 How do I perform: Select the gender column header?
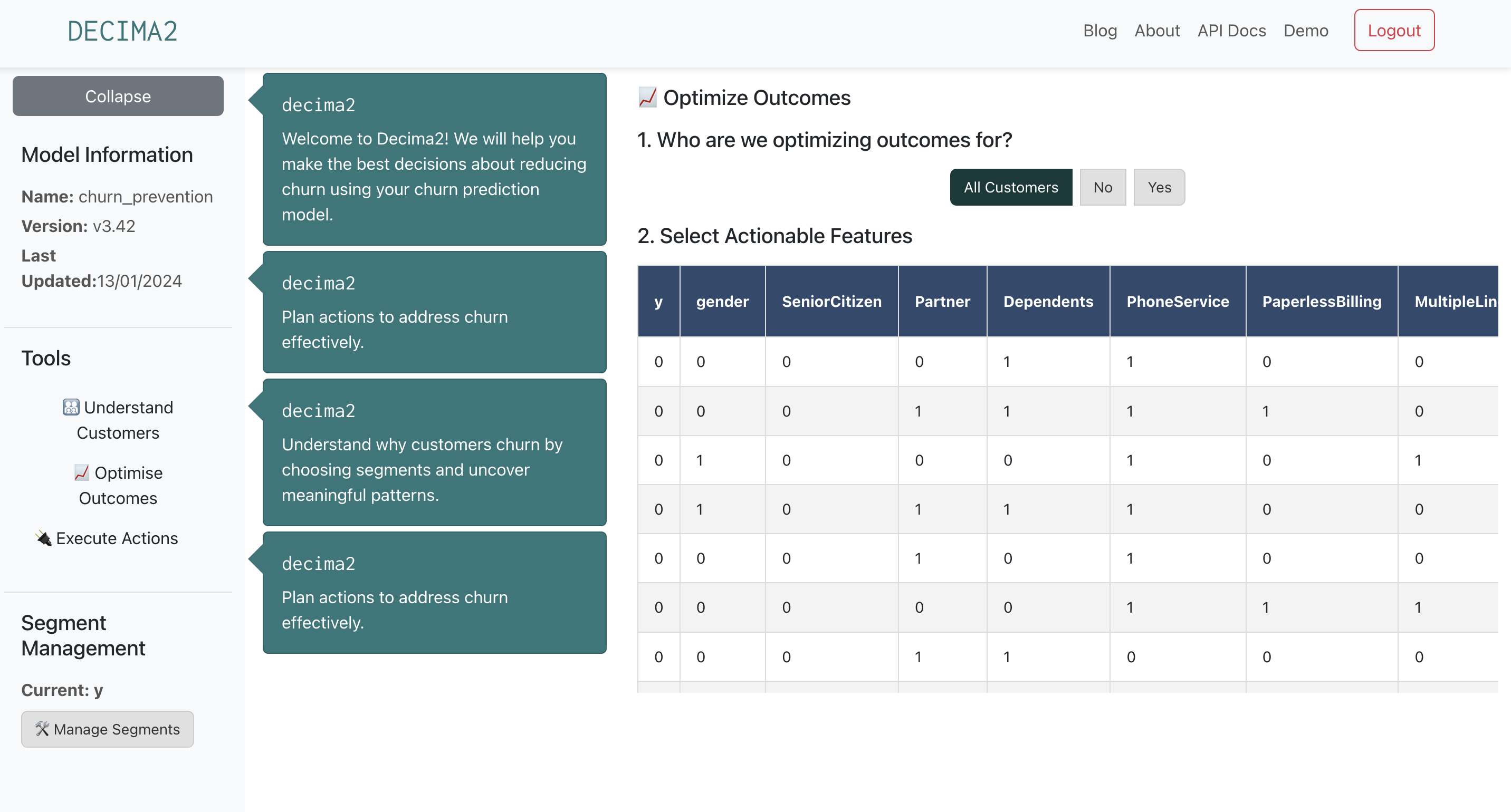point(723,302)
